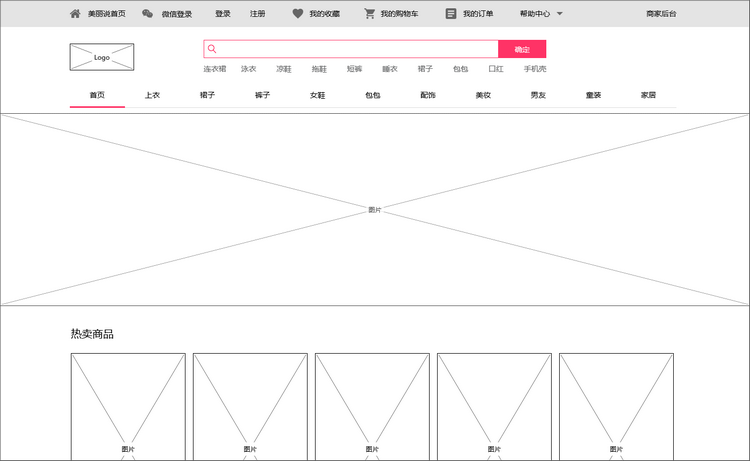This screenshot has width=750, height=461.
Task: Click the heart favorites icon
Action: [x=298, y=13]
